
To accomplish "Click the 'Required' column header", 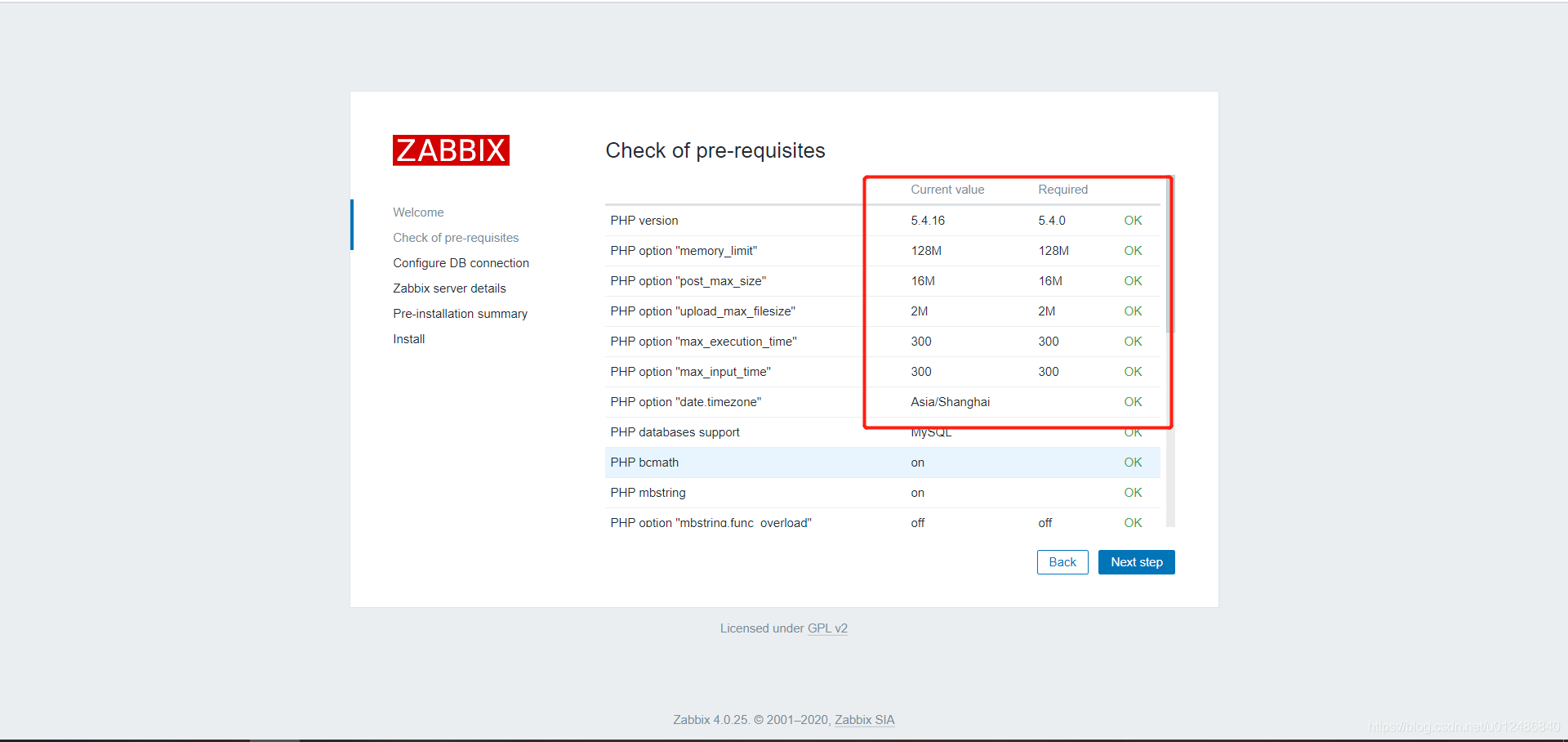I will tap(1062, 190).
